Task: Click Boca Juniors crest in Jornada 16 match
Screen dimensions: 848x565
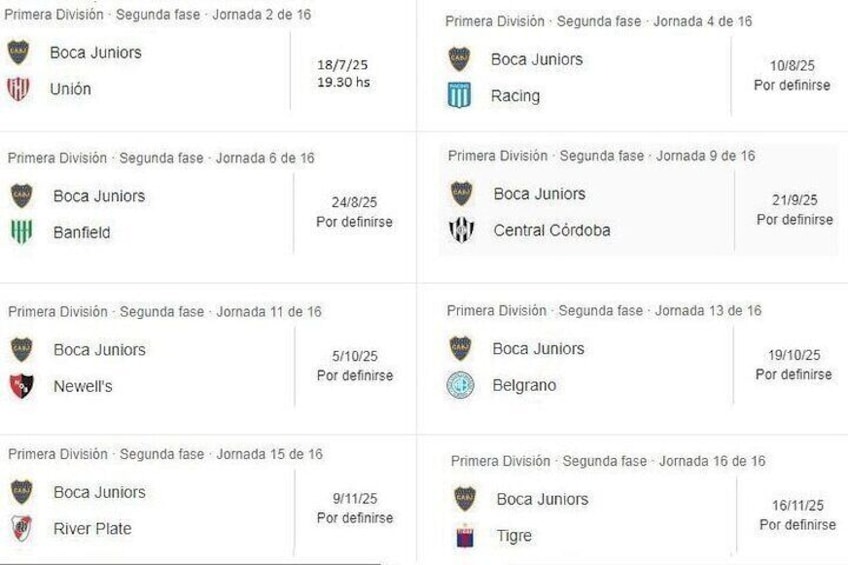Action: pos(464,499)
